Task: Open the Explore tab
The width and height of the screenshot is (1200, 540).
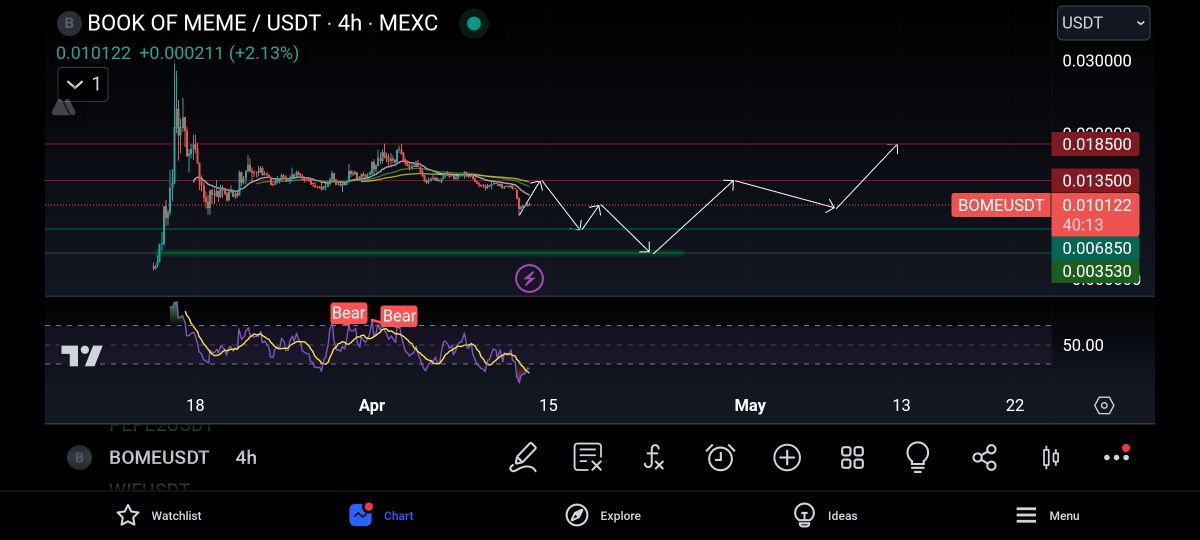Action: point(603,515)
